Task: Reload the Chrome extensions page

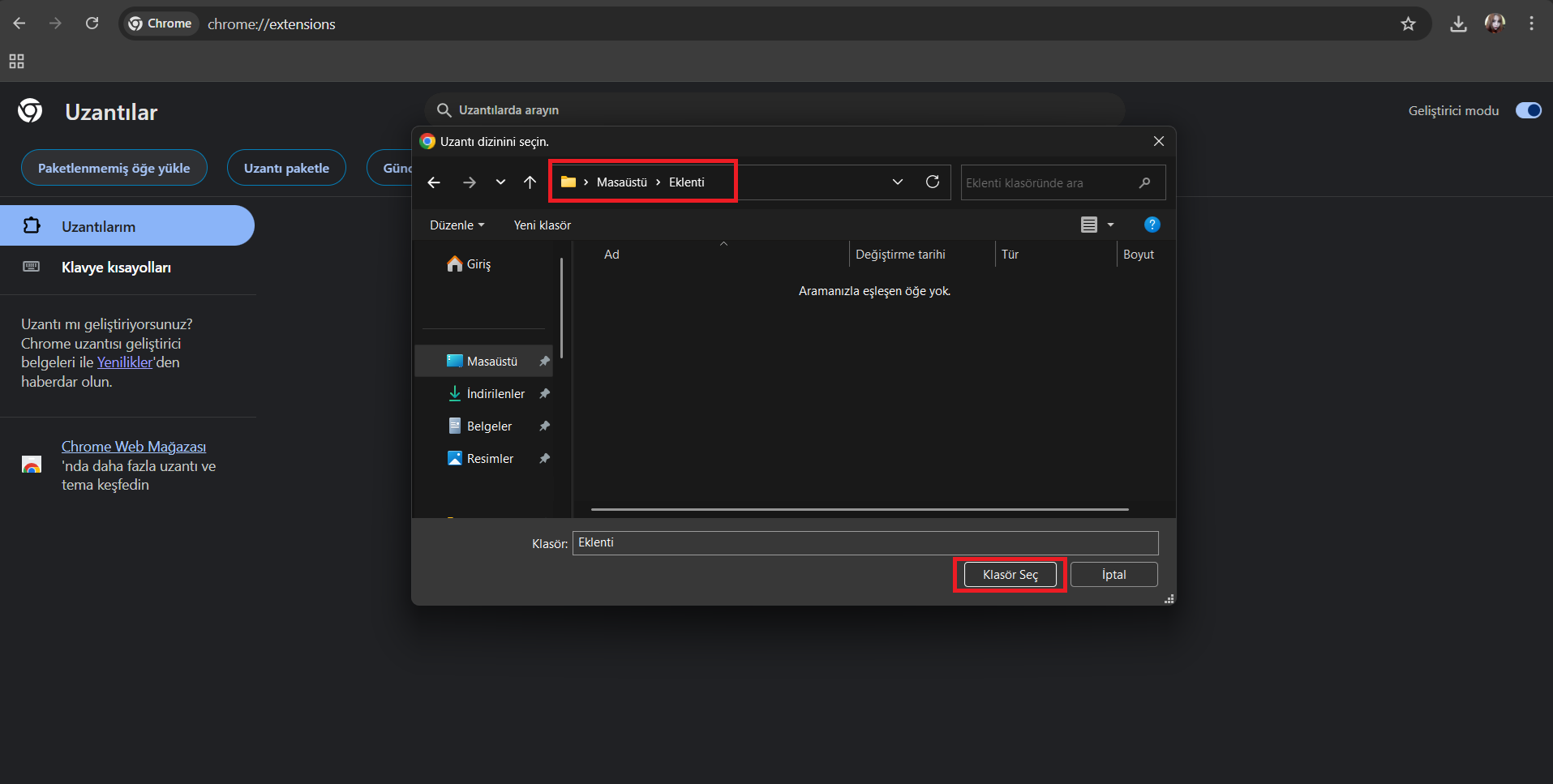Action: (92, 24)
